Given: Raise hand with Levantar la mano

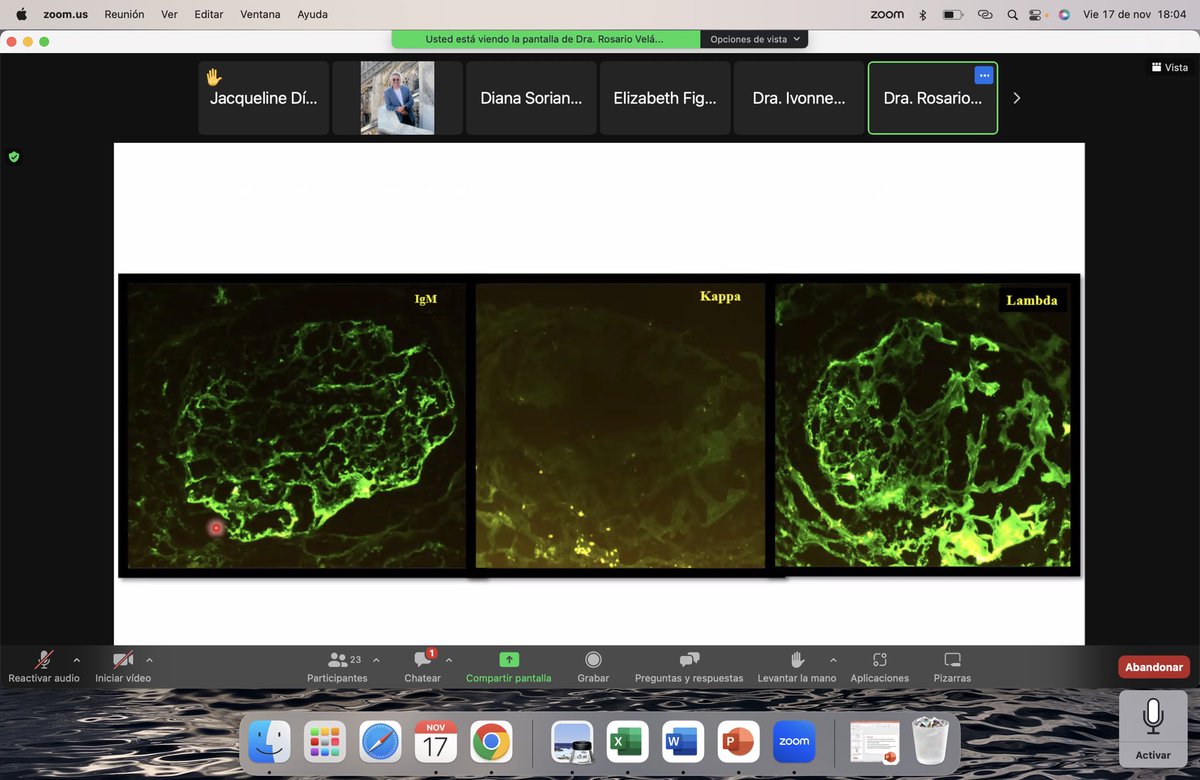Looking at the screenshot, I should (x=797, y=667).
